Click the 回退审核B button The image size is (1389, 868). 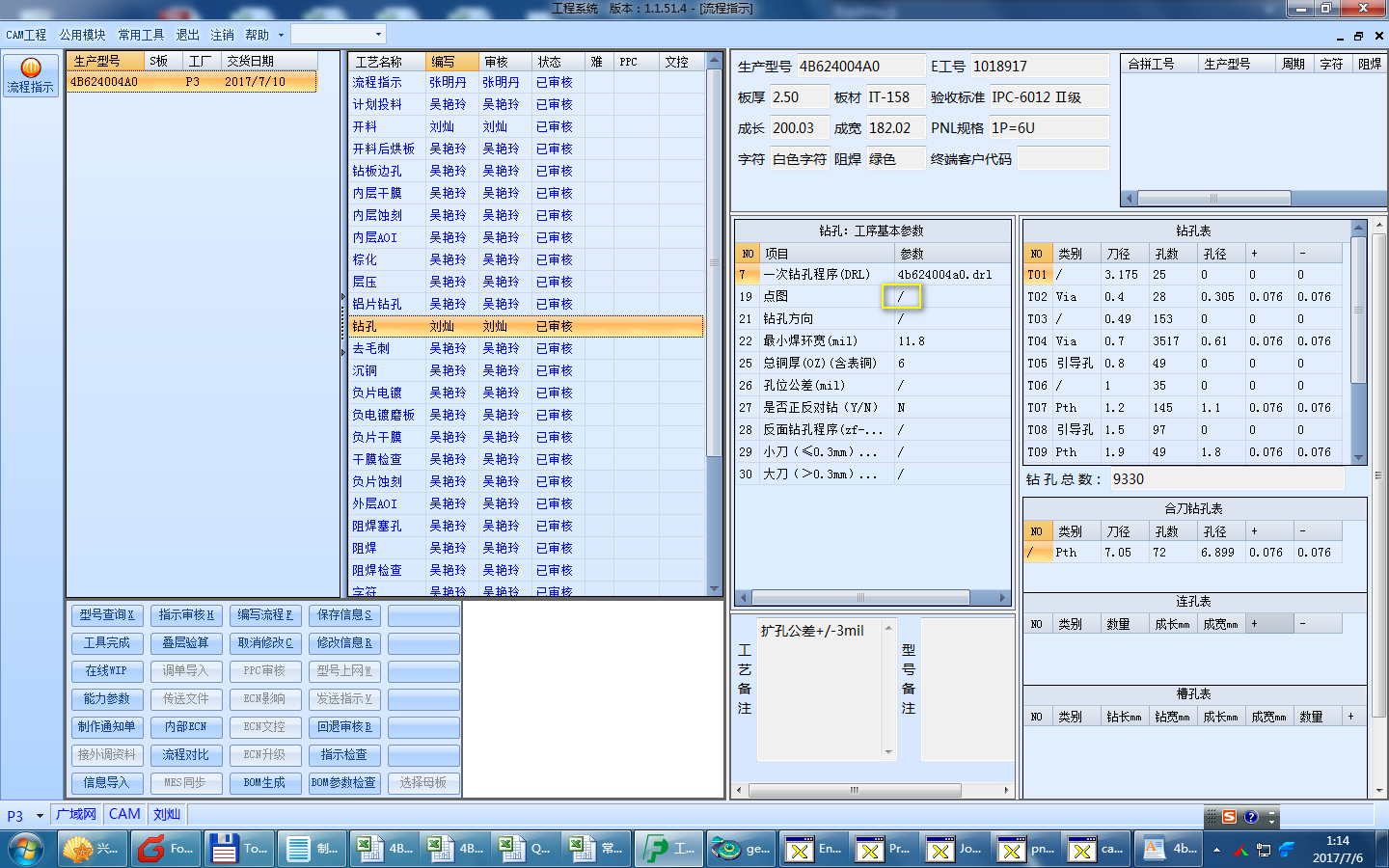tap(344, 727)
